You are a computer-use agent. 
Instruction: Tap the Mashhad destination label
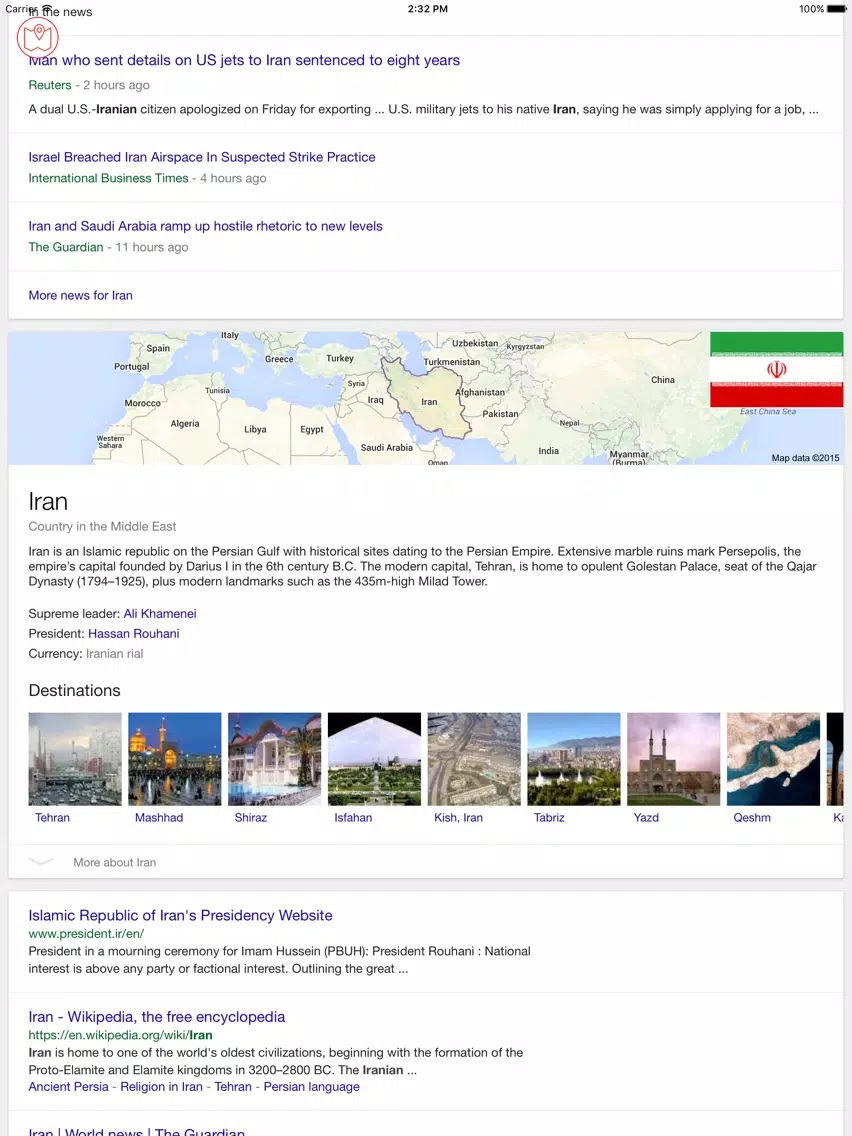[159, 818]
